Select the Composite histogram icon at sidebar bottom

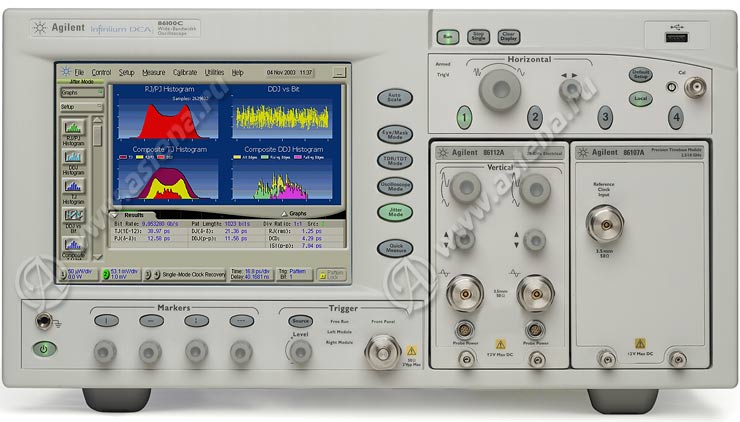73,245
